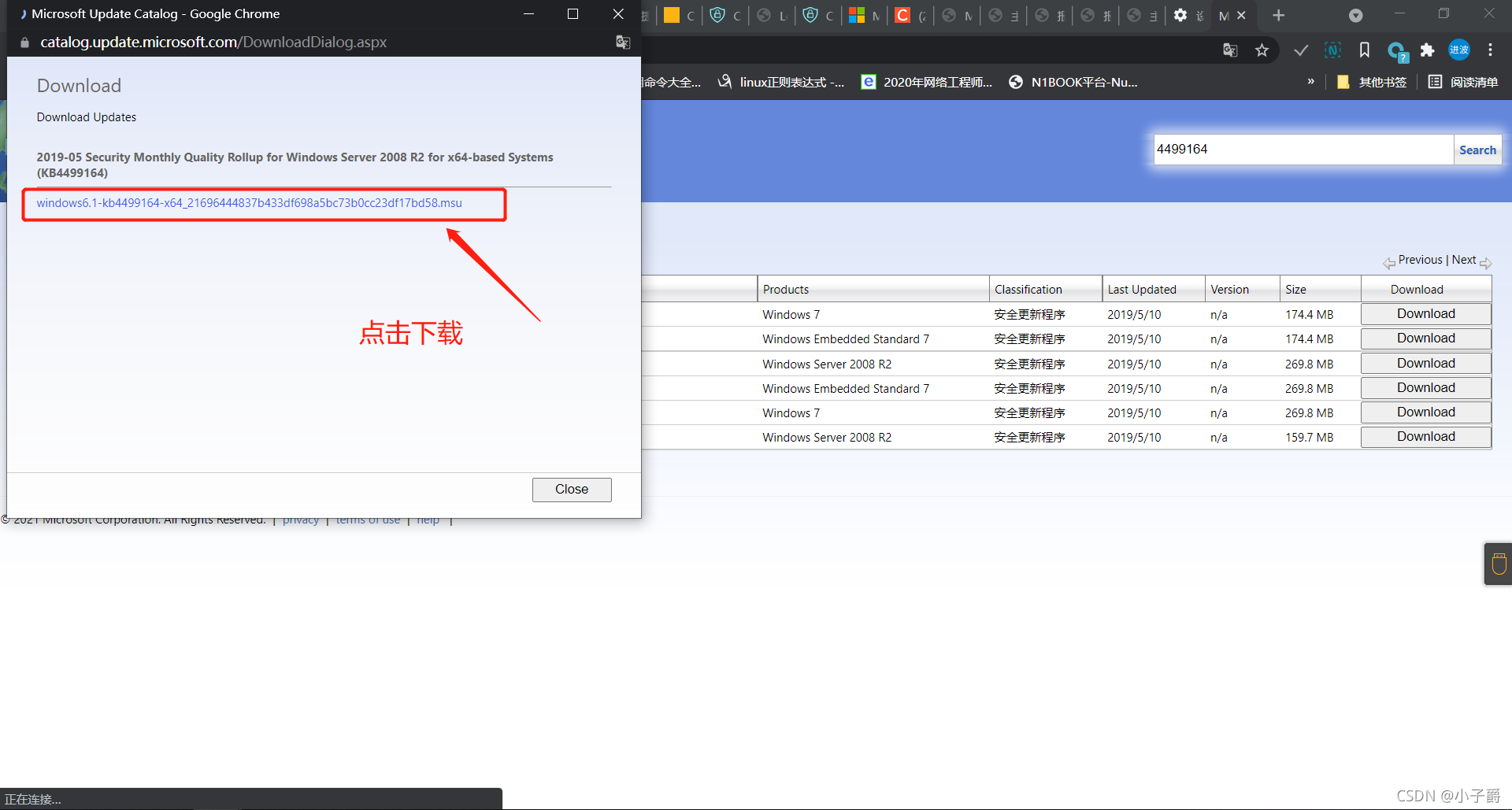The height and width of the screenshot is (810, 1512).
Task: Sort the table by Last Updated column
Action: tap(1142, 290)
